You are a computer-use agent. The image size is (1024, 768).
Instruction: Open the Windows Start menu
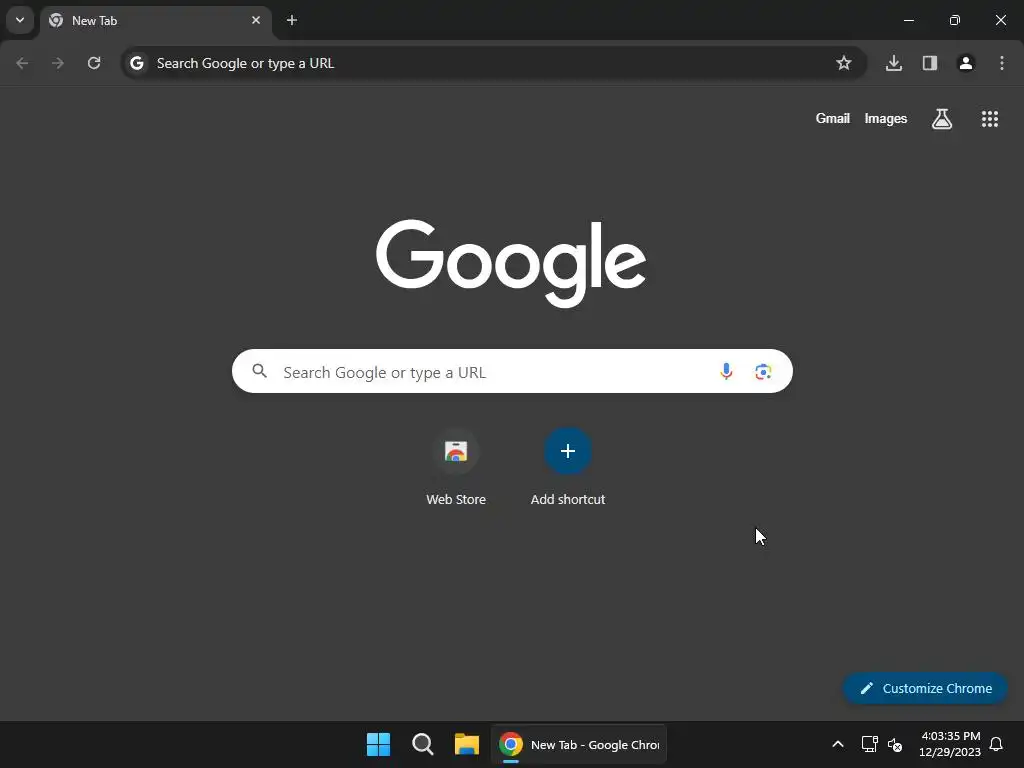pyautogui.click(x=378, y=744)
